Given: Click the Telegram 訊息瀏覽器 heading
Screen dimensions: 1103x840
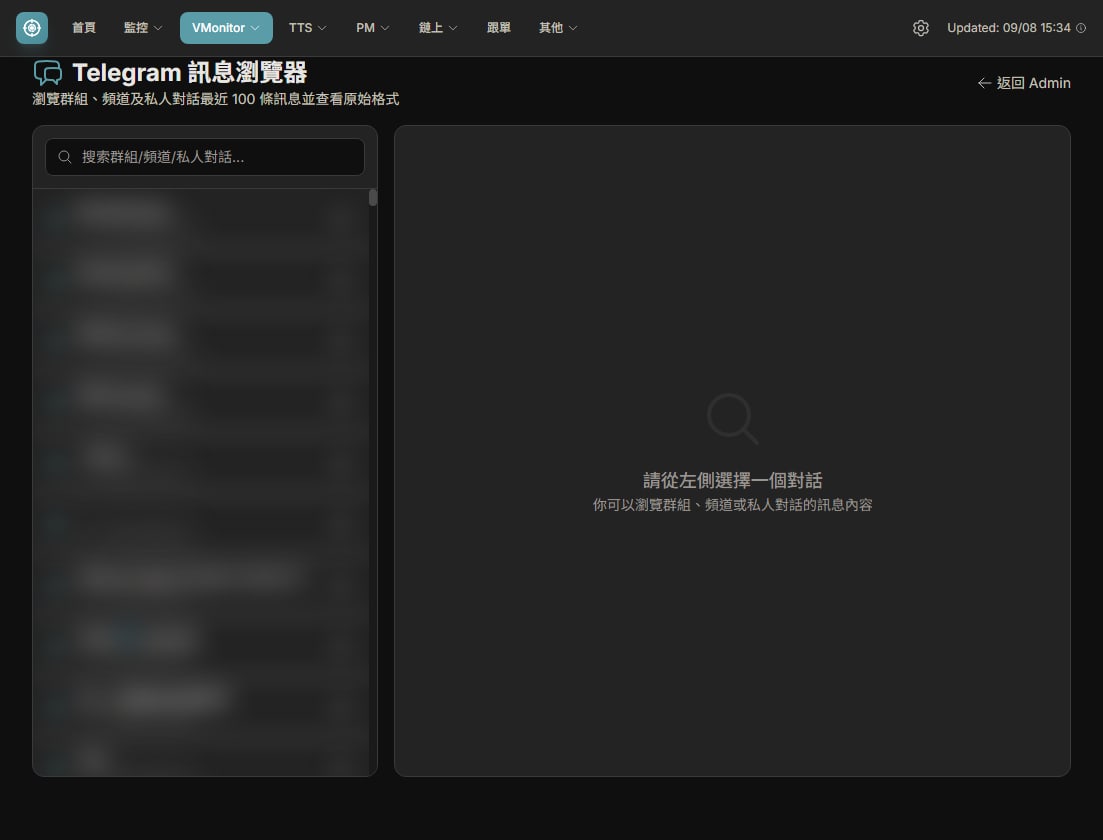Looking at the screenshot, I should (x=190, y=72).
